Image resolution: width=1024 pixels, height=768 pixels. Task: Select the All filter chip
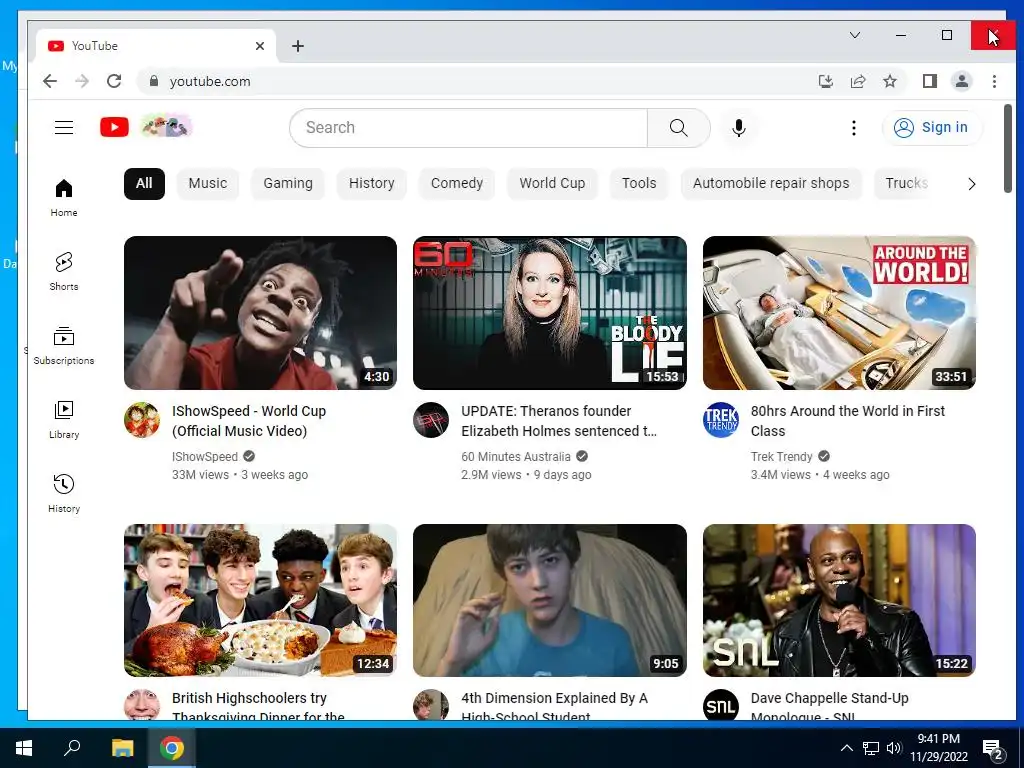[x=144, y=184]
